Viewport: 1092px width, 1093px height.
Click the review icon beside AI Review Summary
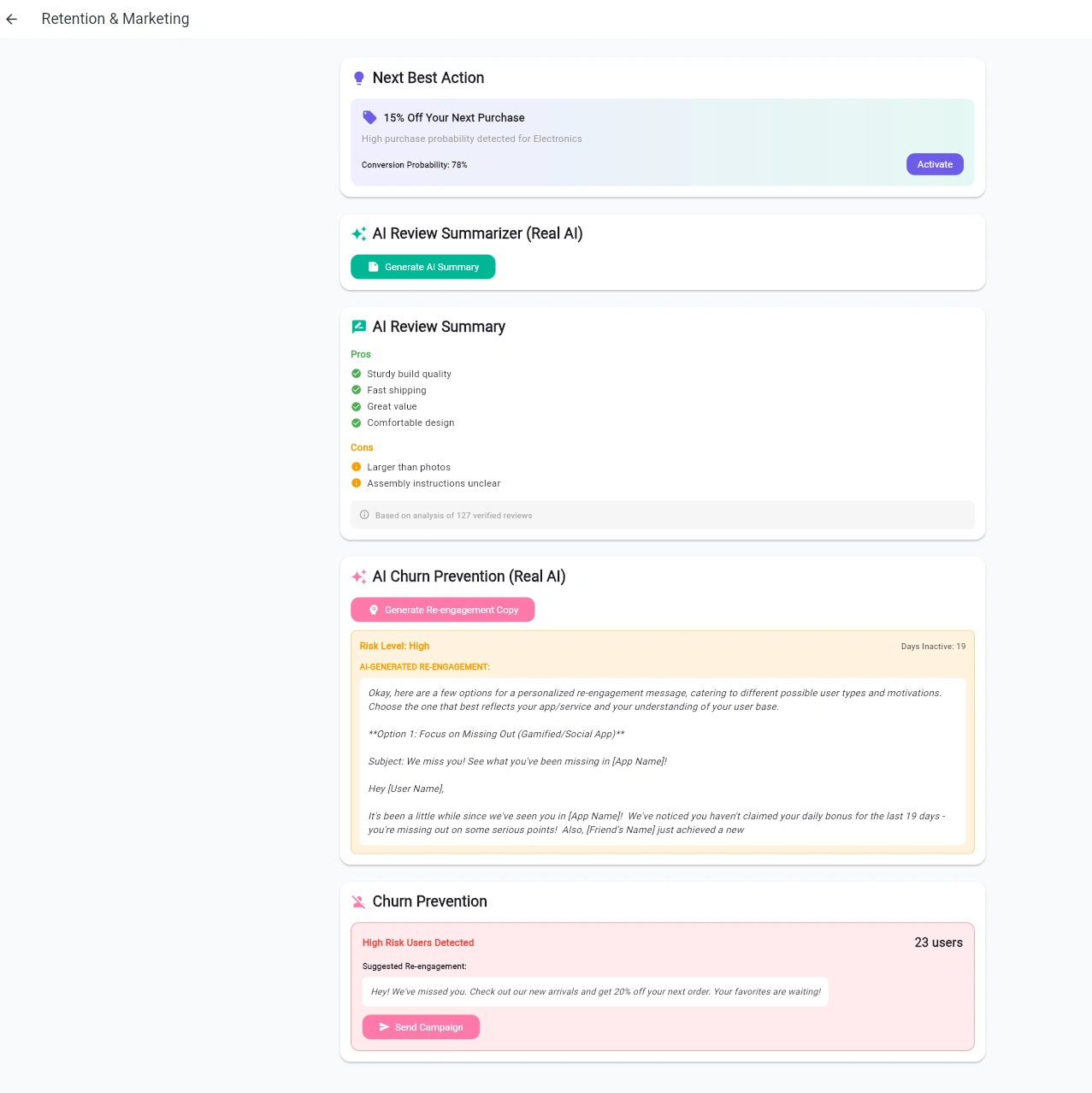[359, 327]
